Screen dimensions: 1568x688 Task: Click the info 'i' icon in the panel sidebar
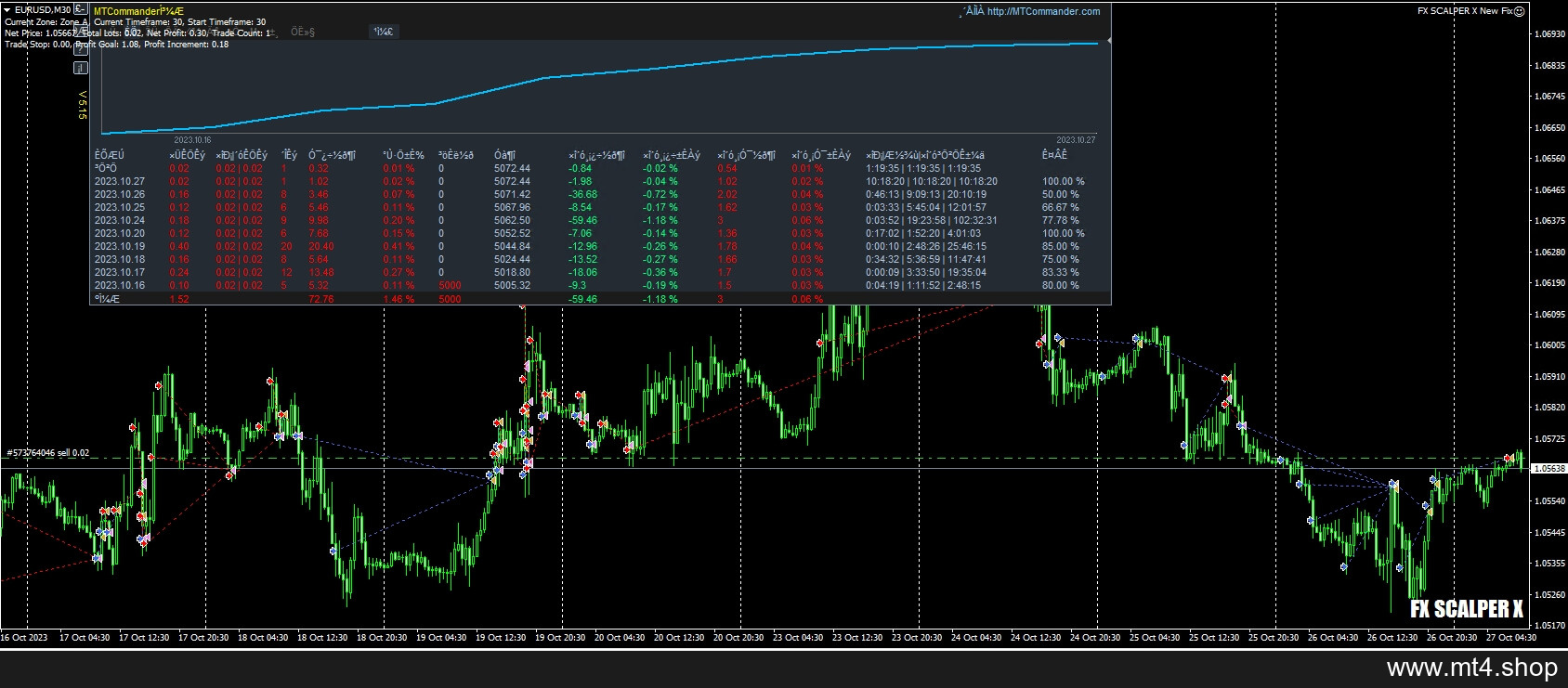81,69
